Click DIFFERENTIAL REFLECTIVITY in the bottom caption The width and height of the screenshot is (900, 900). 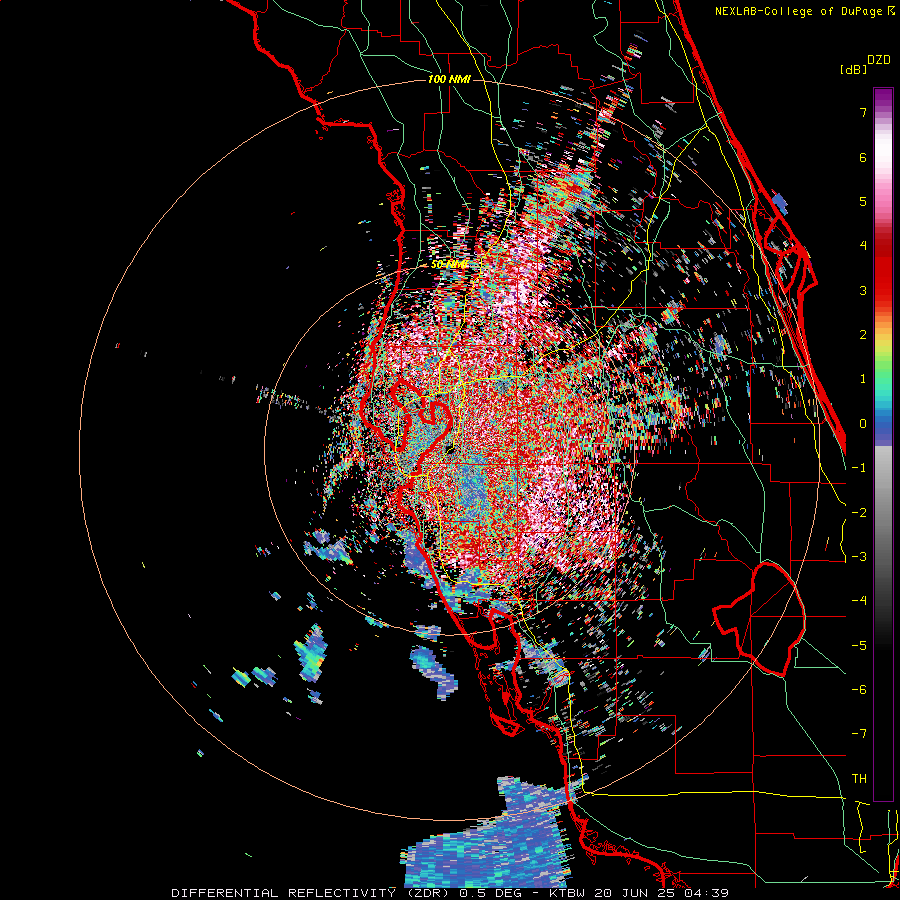(x=284, y=893)
